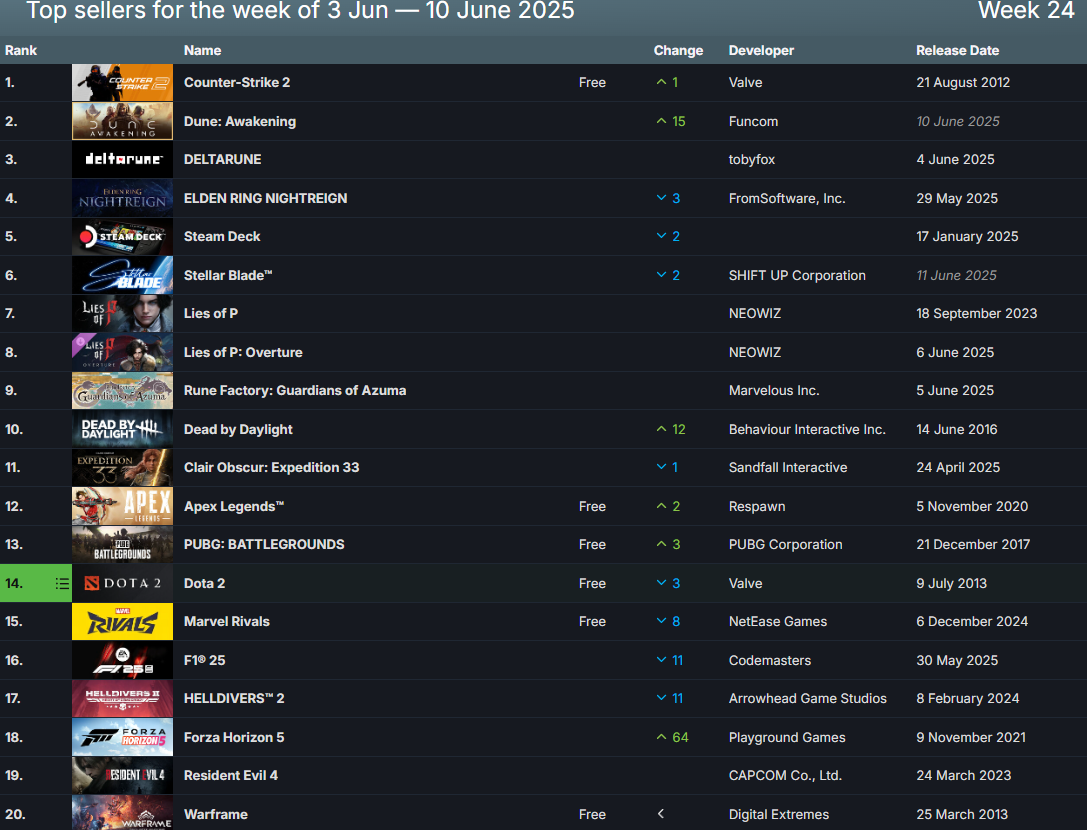This screenshot has height=830, width=1087.
Task: Open the Helldivers 2 thumbnail image
Action: [x=123, y=698]
